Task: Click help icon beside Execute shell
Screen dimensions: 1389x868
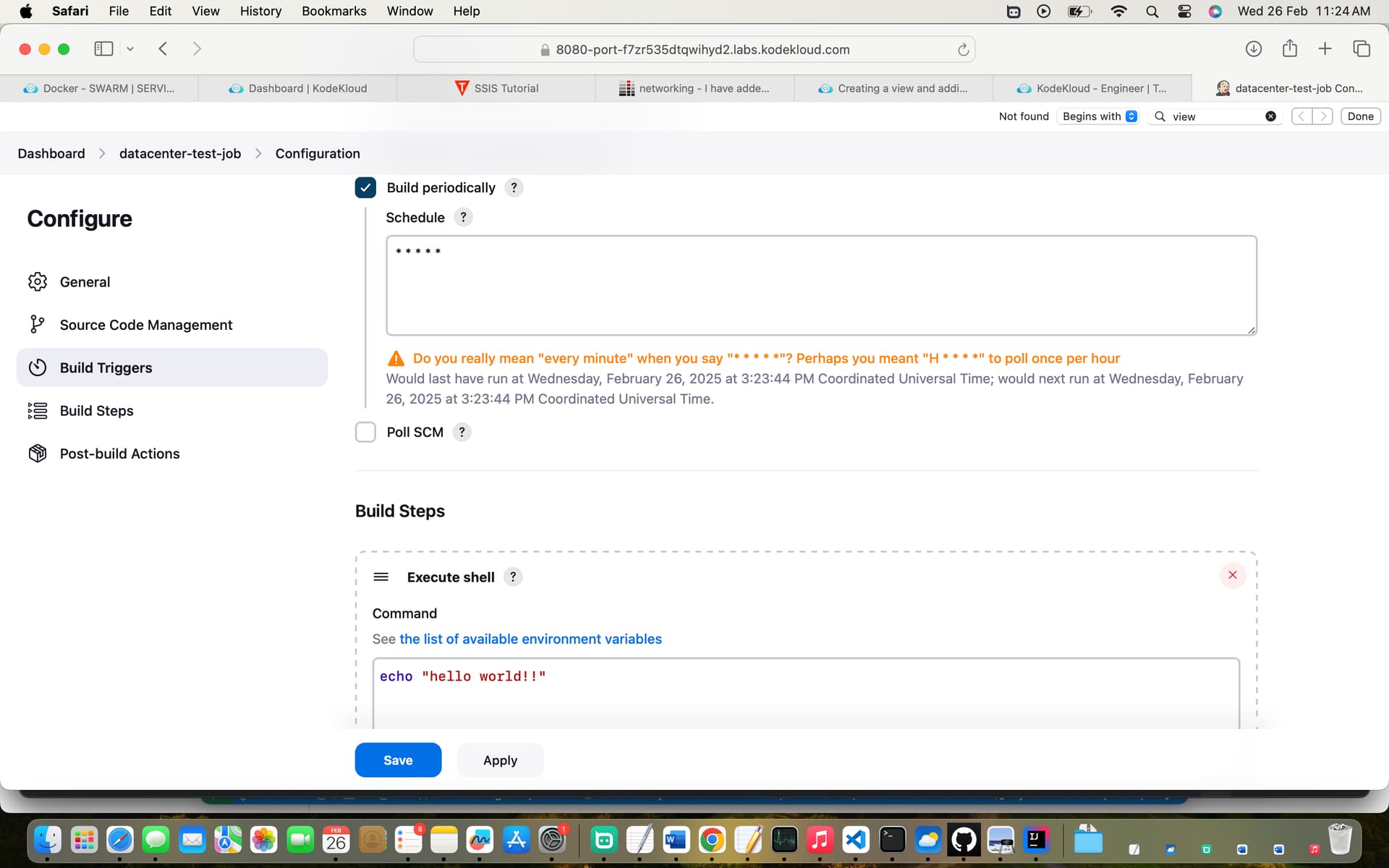Action: pos(513,577)
